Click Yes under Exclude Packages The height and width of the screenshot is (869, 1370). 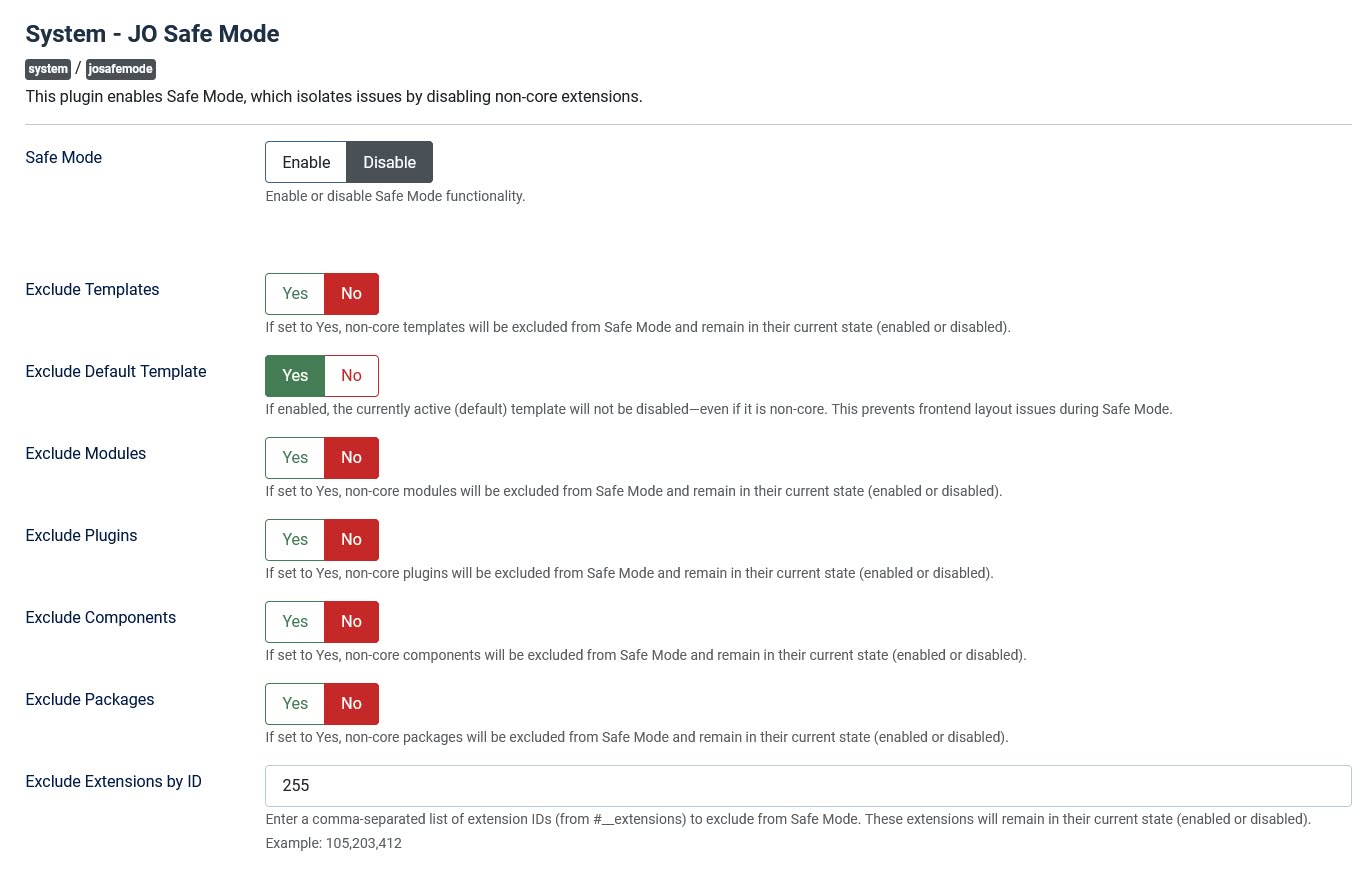[x=295, y=704]
